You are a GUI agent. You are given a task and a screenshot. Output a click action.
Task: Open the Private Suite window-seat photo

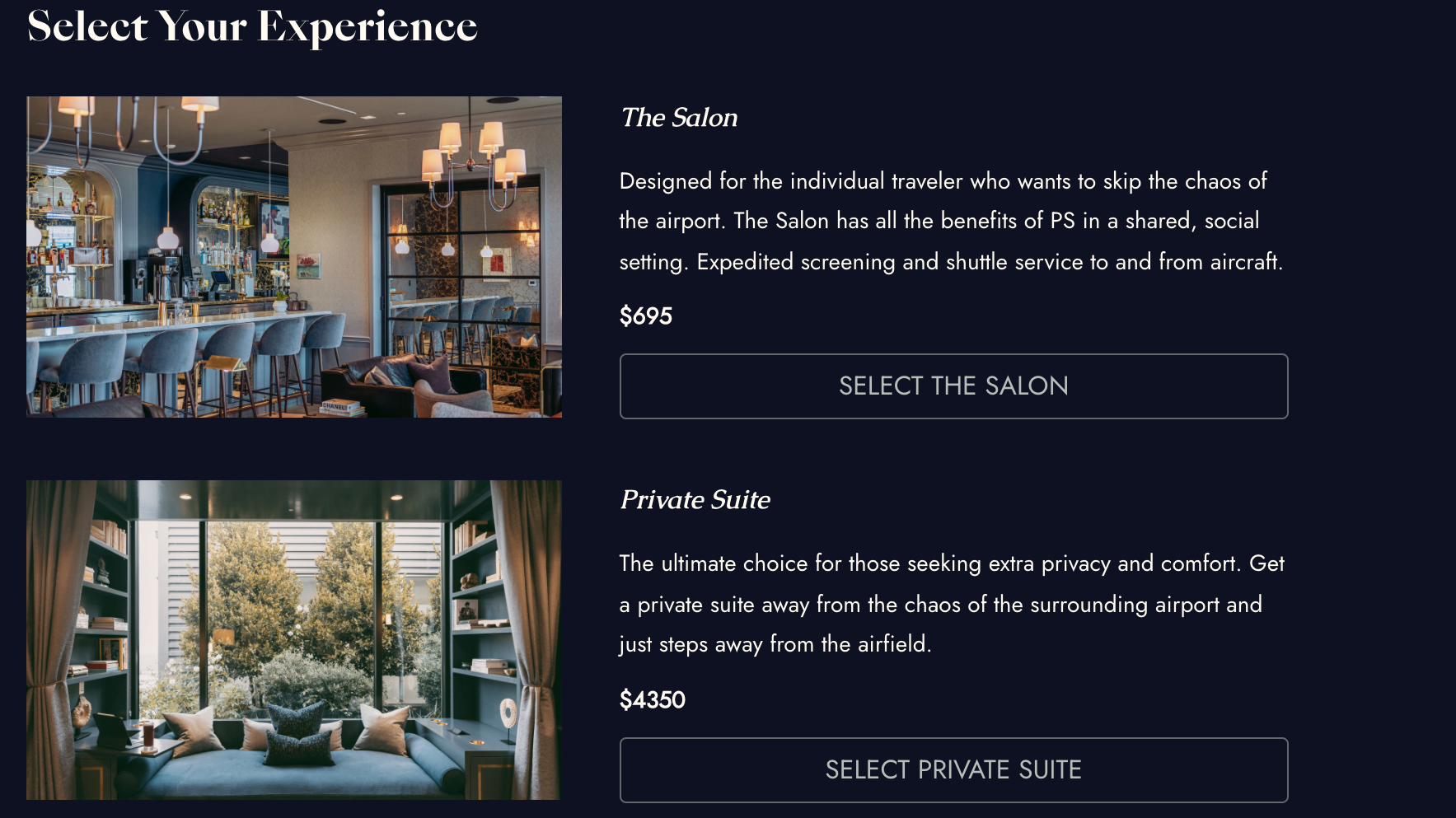click(x=293, y=639)
